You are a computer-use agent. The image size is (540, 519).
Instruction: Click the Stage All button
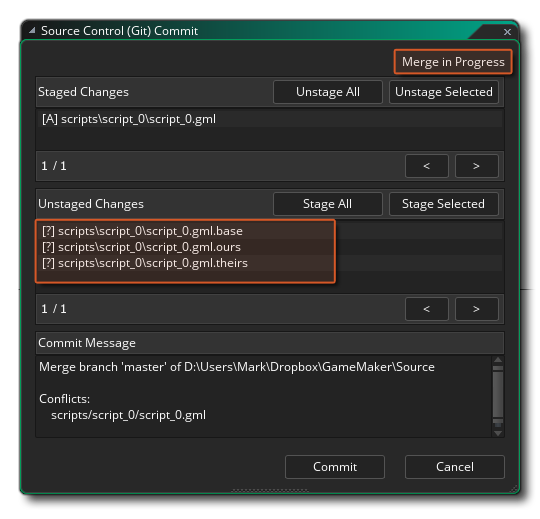pos(328,204)
